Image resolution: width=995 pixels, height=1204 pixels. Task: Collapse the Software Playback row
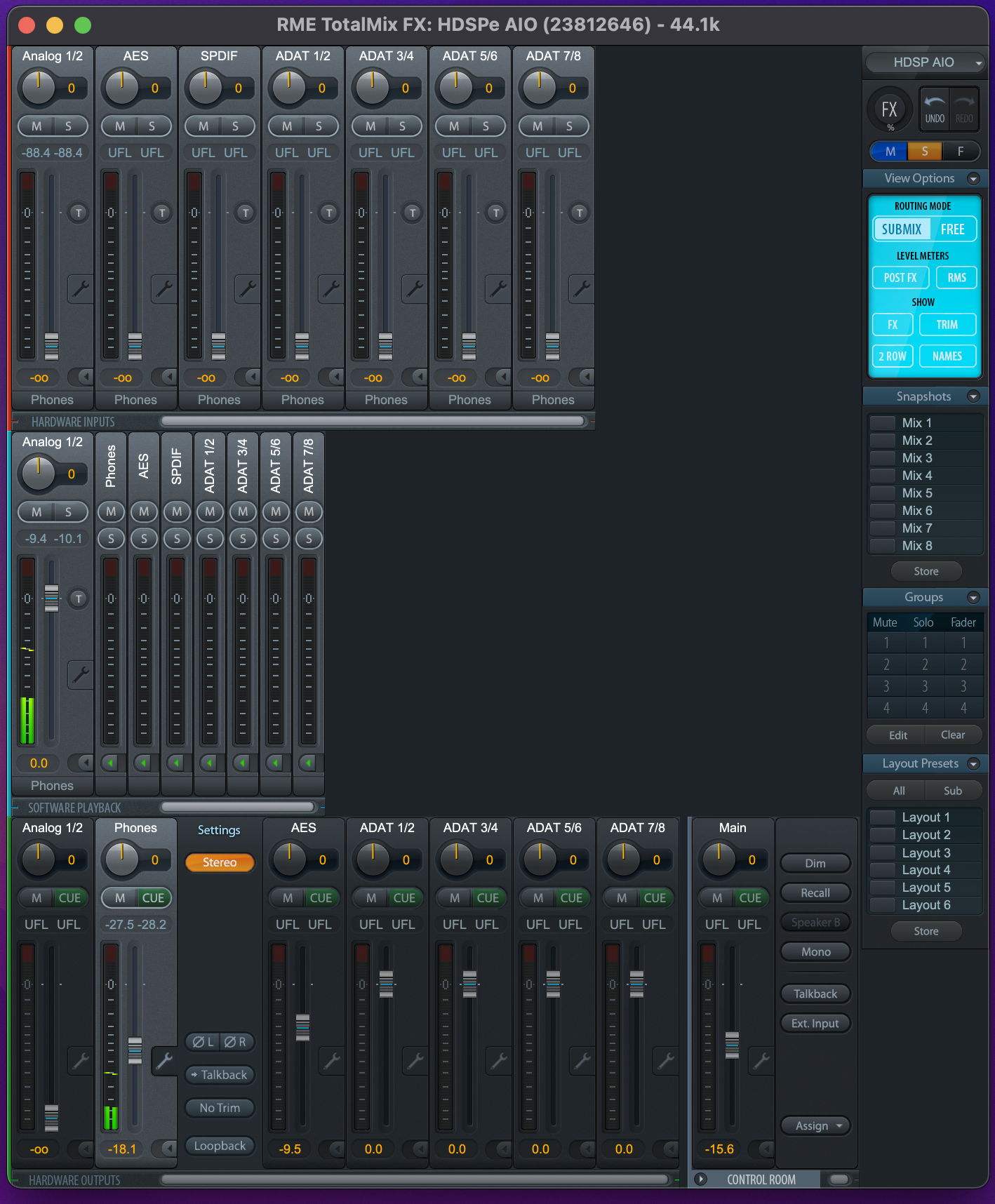pyautogui.click(x=15, y=808)
